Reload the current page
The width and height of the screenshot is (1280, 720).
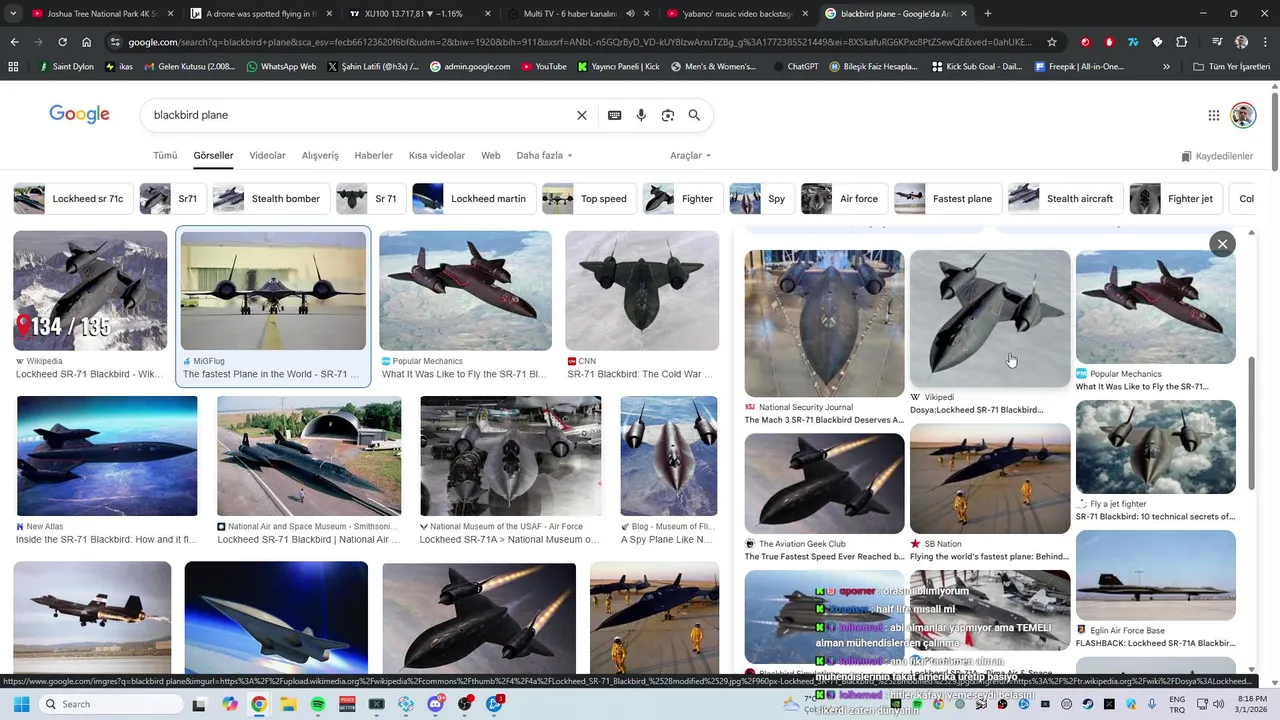(62, 42)
